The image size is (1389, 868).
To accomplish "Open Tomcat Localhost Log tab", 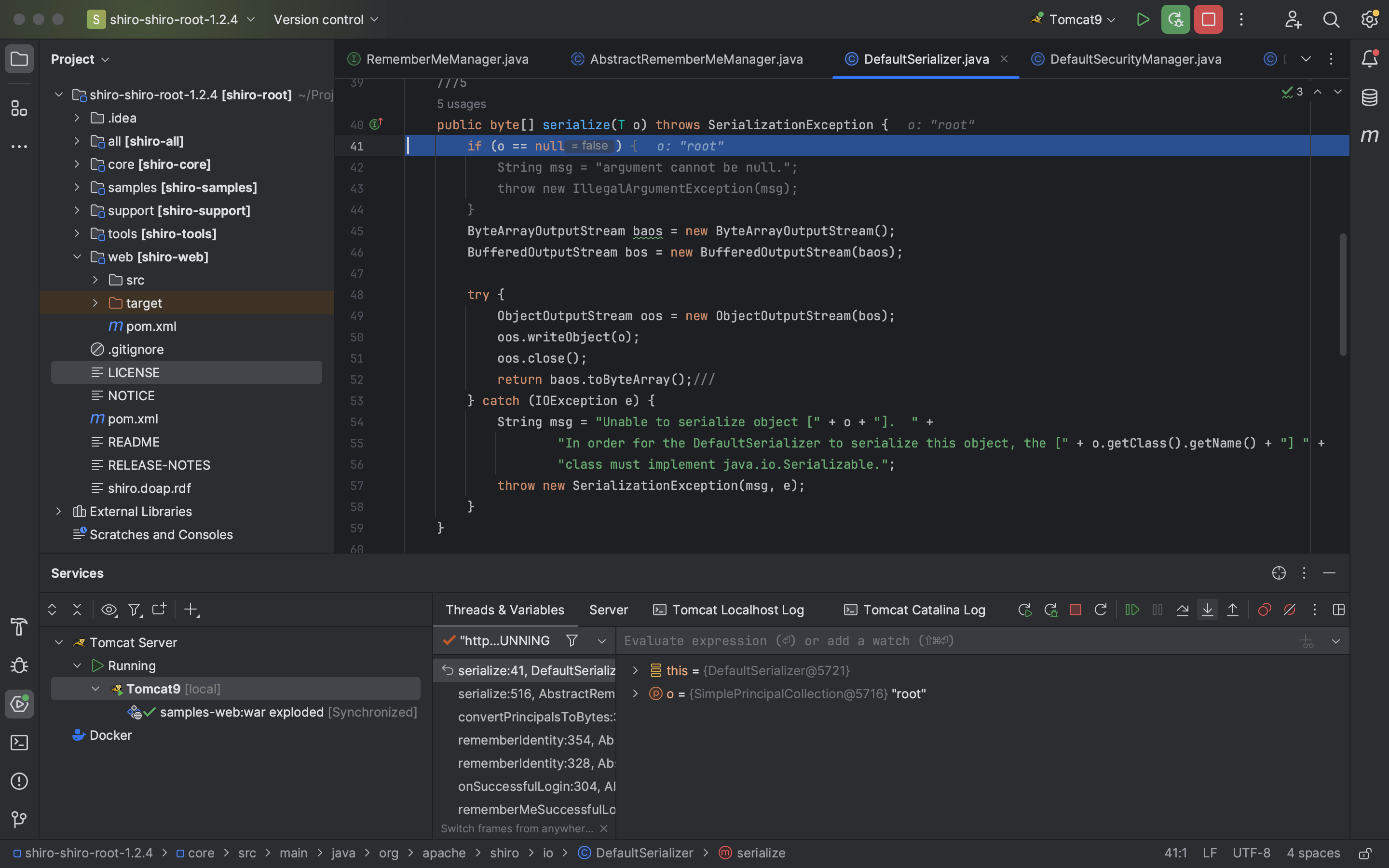I will pos(728,610).
